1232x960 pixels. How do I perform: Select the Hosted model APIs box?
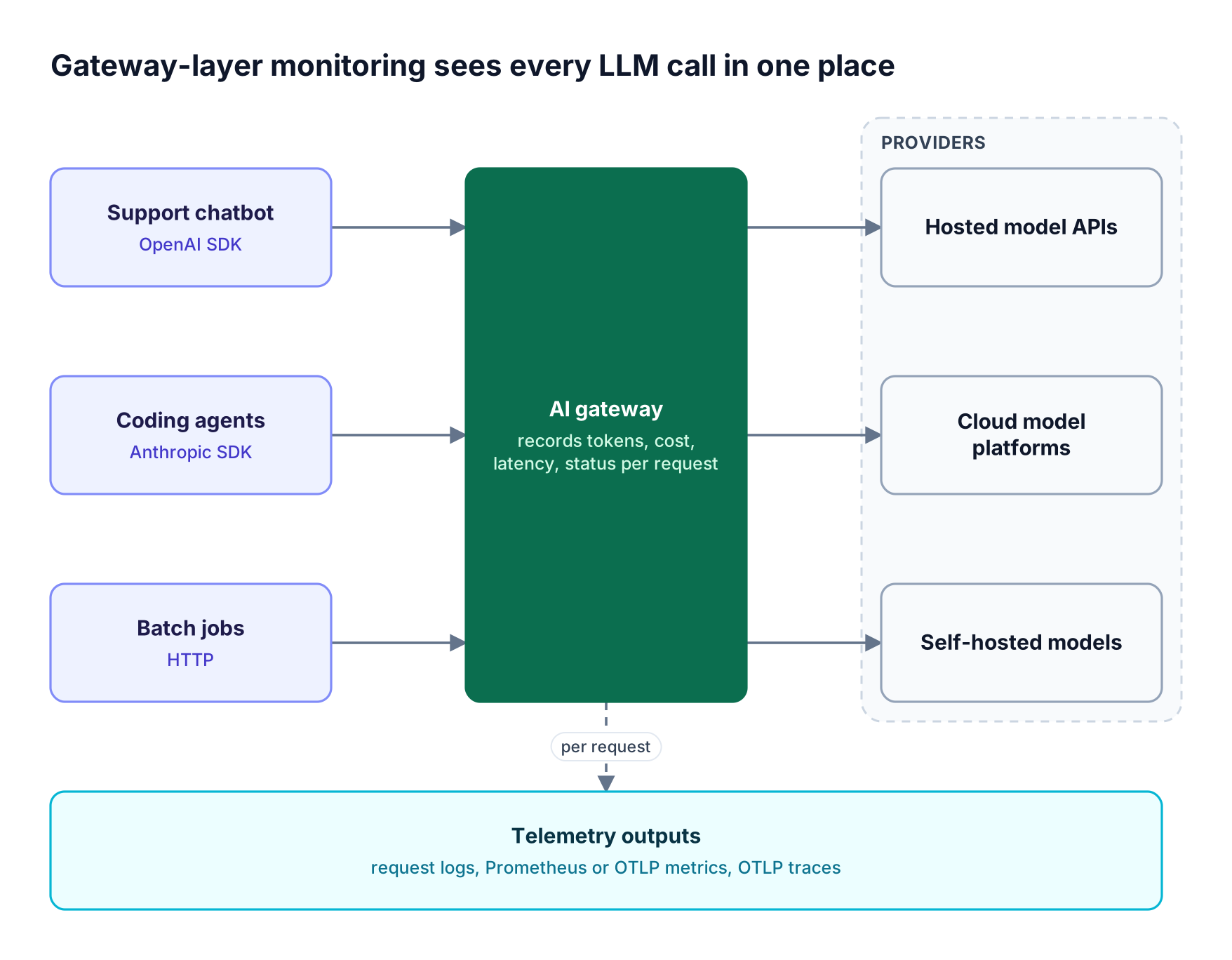[1022, 227]
